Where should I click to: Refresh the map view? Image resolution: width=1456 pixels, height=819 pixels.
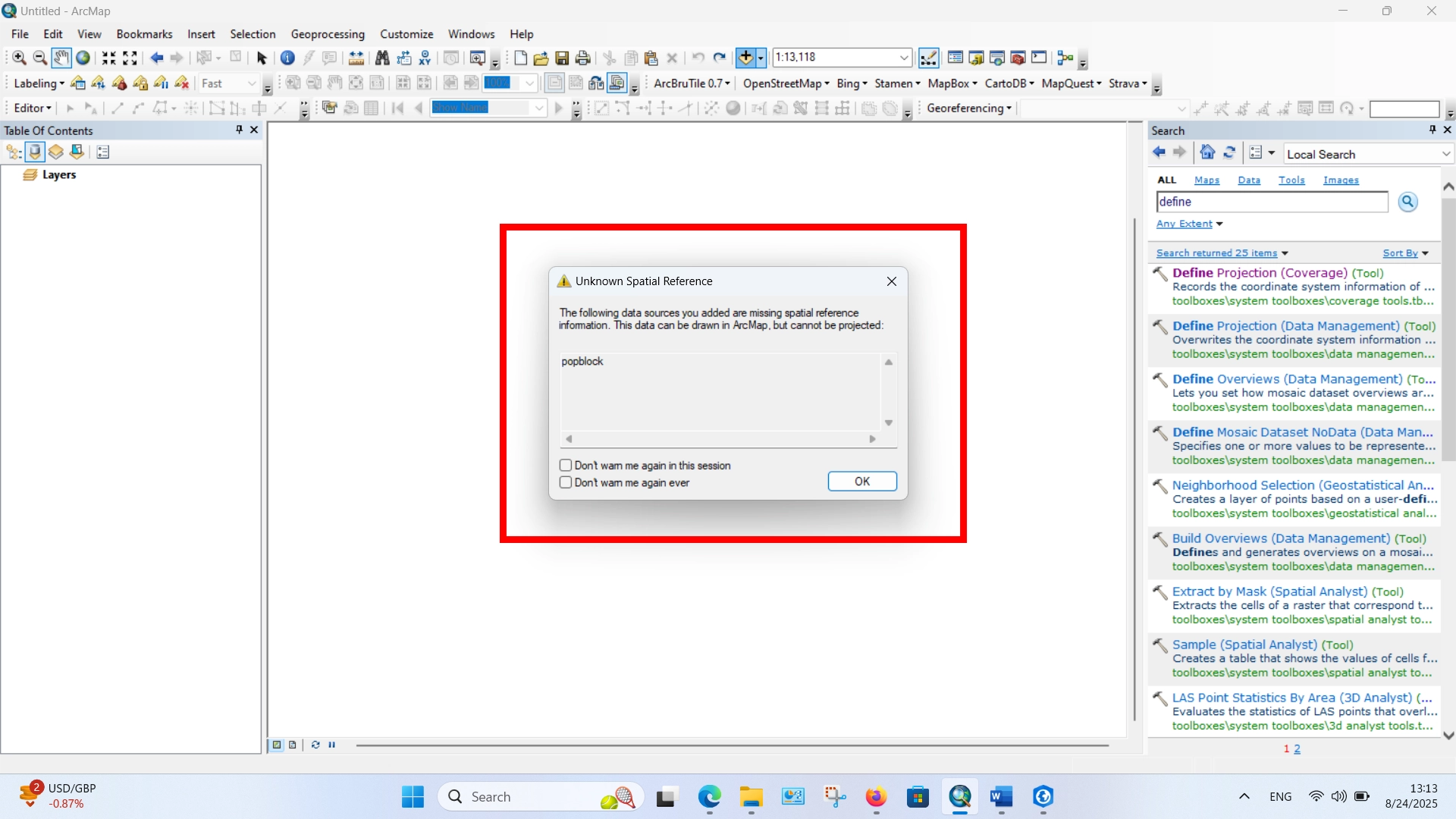click(x=315, y=745)
